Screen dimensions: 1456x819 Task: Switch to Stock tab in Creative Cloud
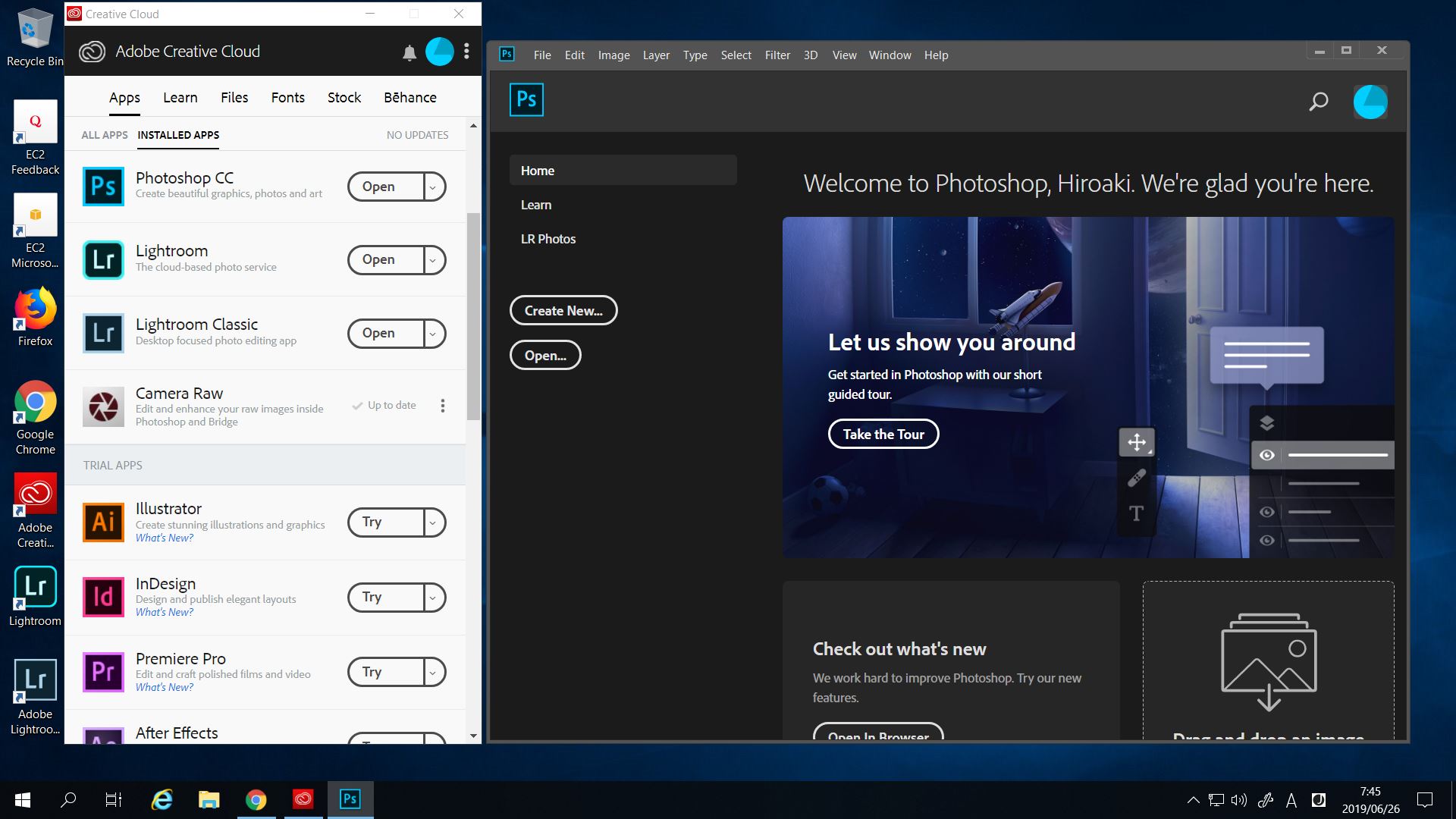tap(344, 97)
